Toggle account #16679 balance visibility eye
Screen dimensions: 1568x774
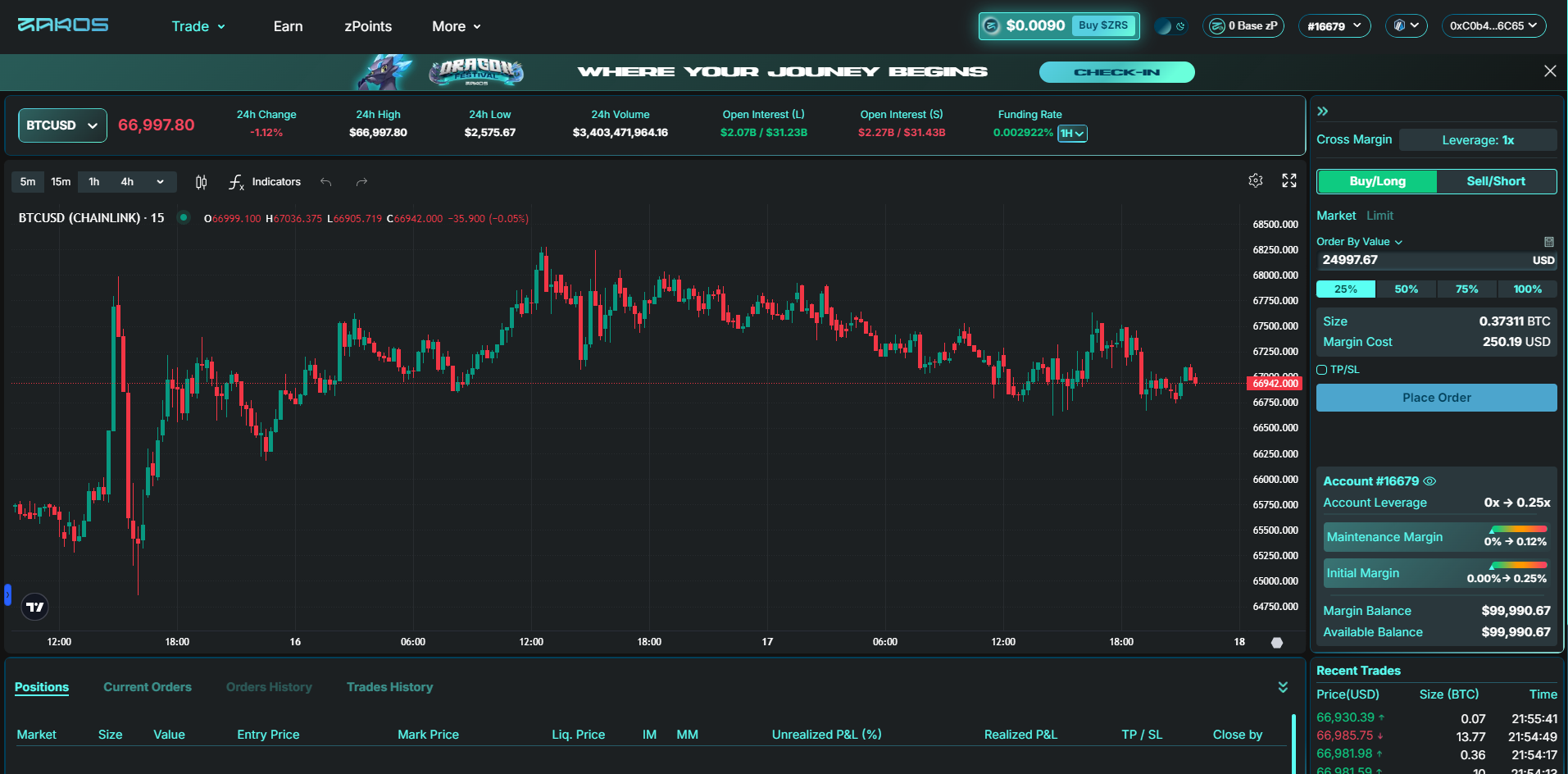point(1429,481)
